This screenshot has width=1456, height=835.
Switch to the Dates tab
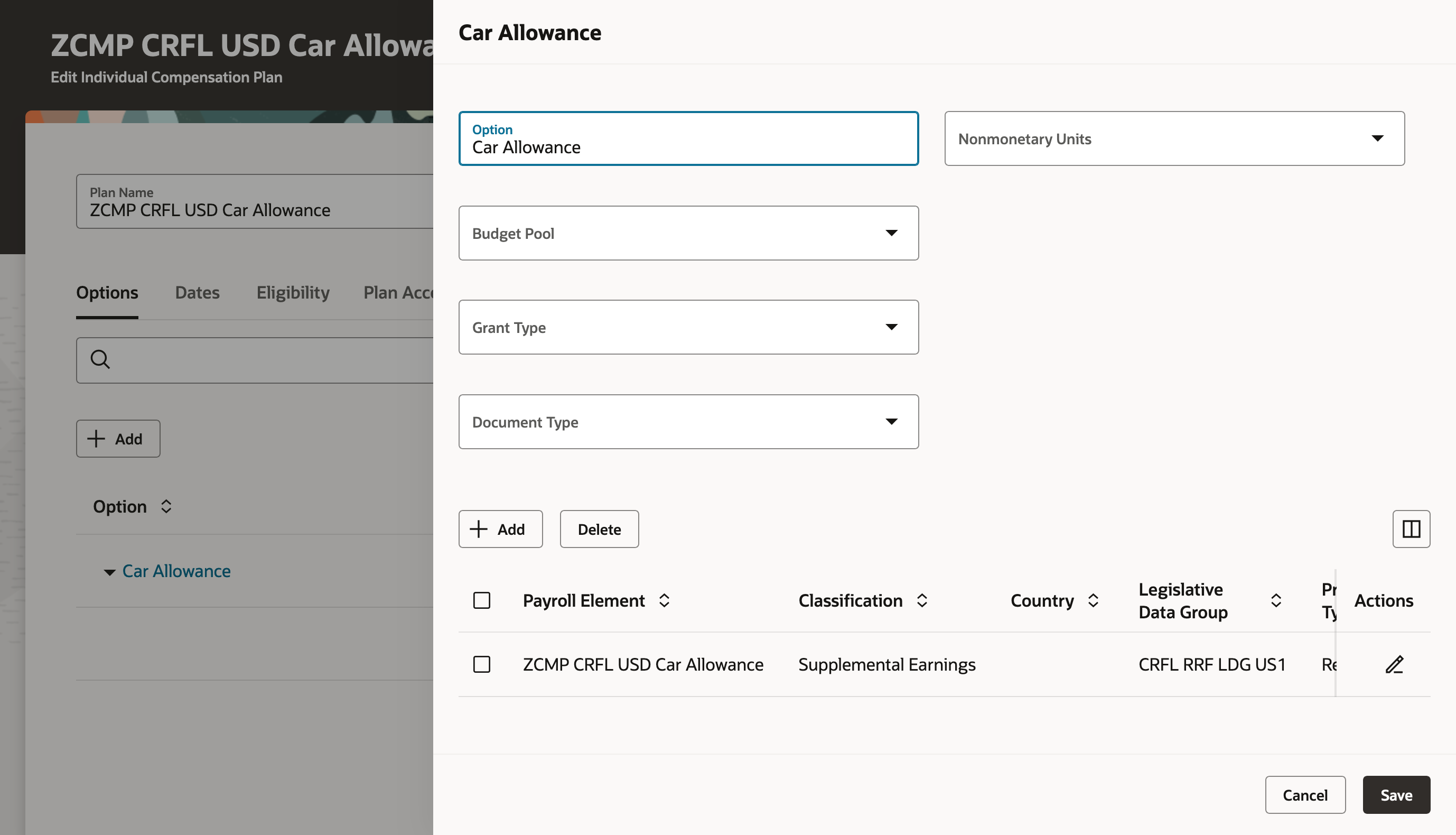click(x=197, y=292)
